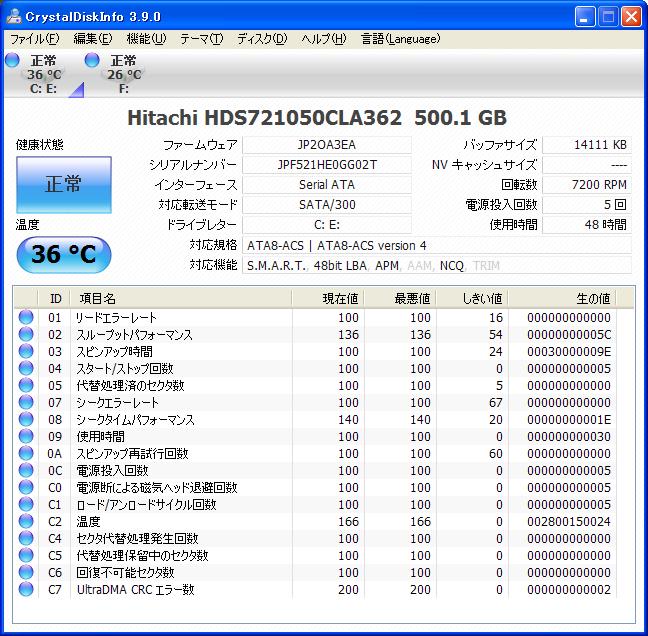This screenshot has height=636, width=648.
Task: Click the ATA8-ACS standards field
Action: [437, 245]
